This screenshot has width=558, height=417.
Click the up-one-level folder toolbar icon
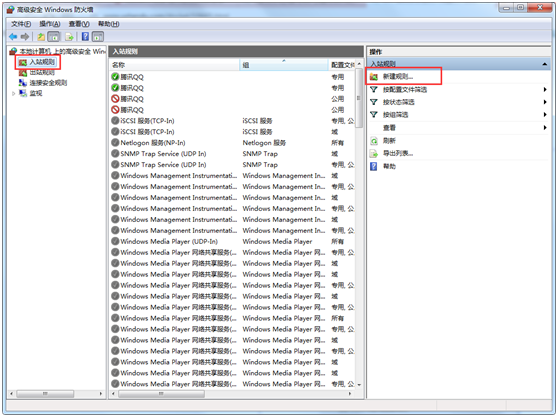41,37
